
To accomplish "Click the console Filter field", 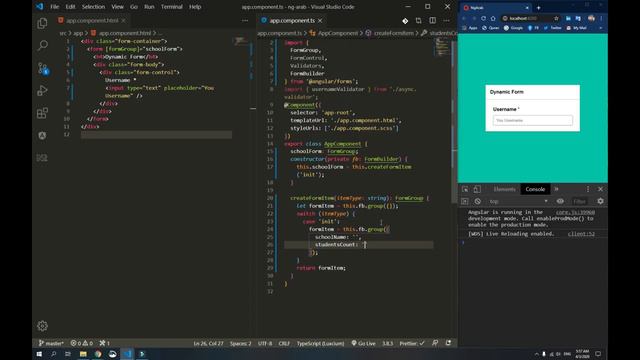I will click(x=580, y=201).
